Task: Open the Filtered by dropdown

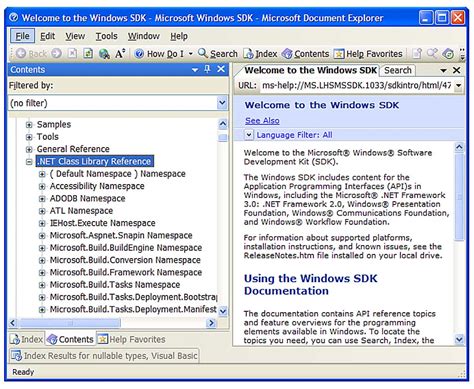Action: coord(222,103)
